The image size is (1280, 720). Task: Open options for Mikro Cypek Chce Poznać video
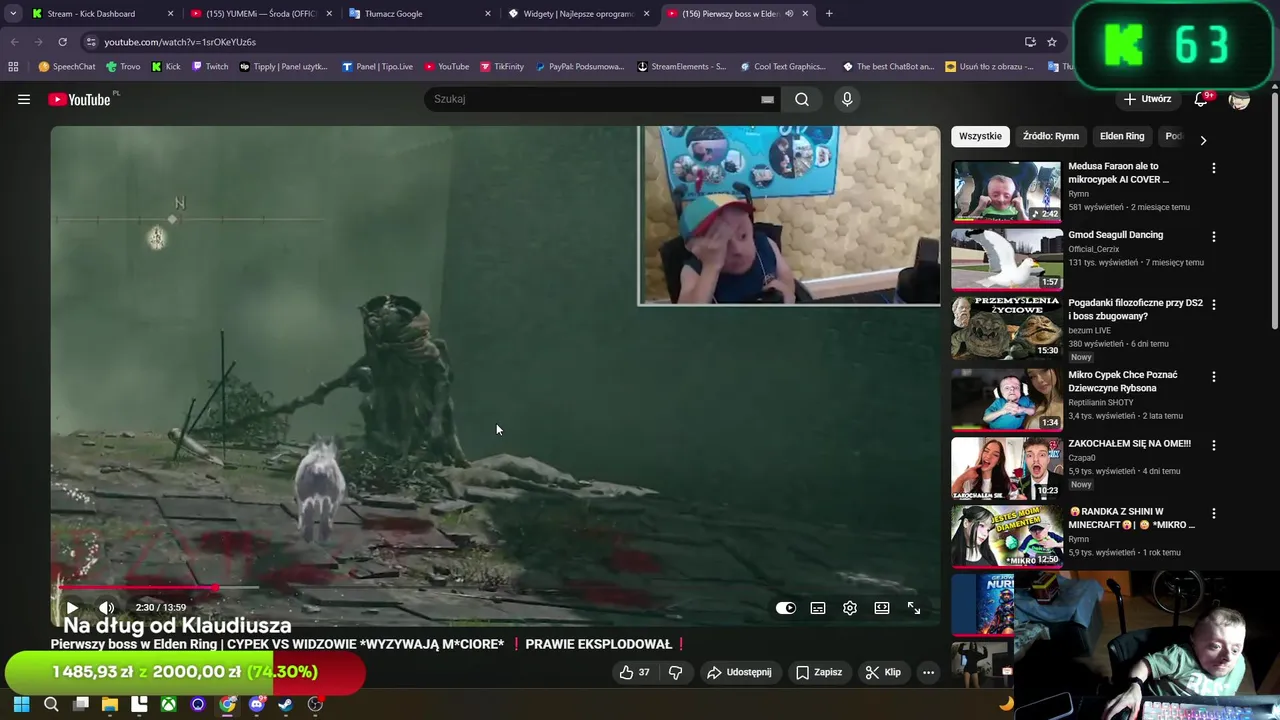coord(1214,377)
